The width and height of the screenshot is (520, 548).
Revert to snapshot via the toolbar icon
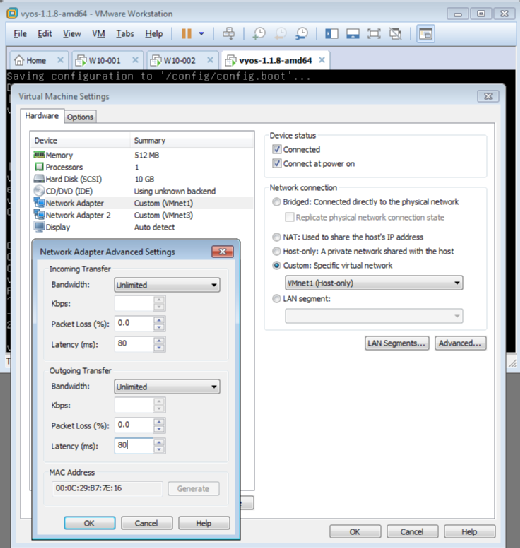[280, 34]
